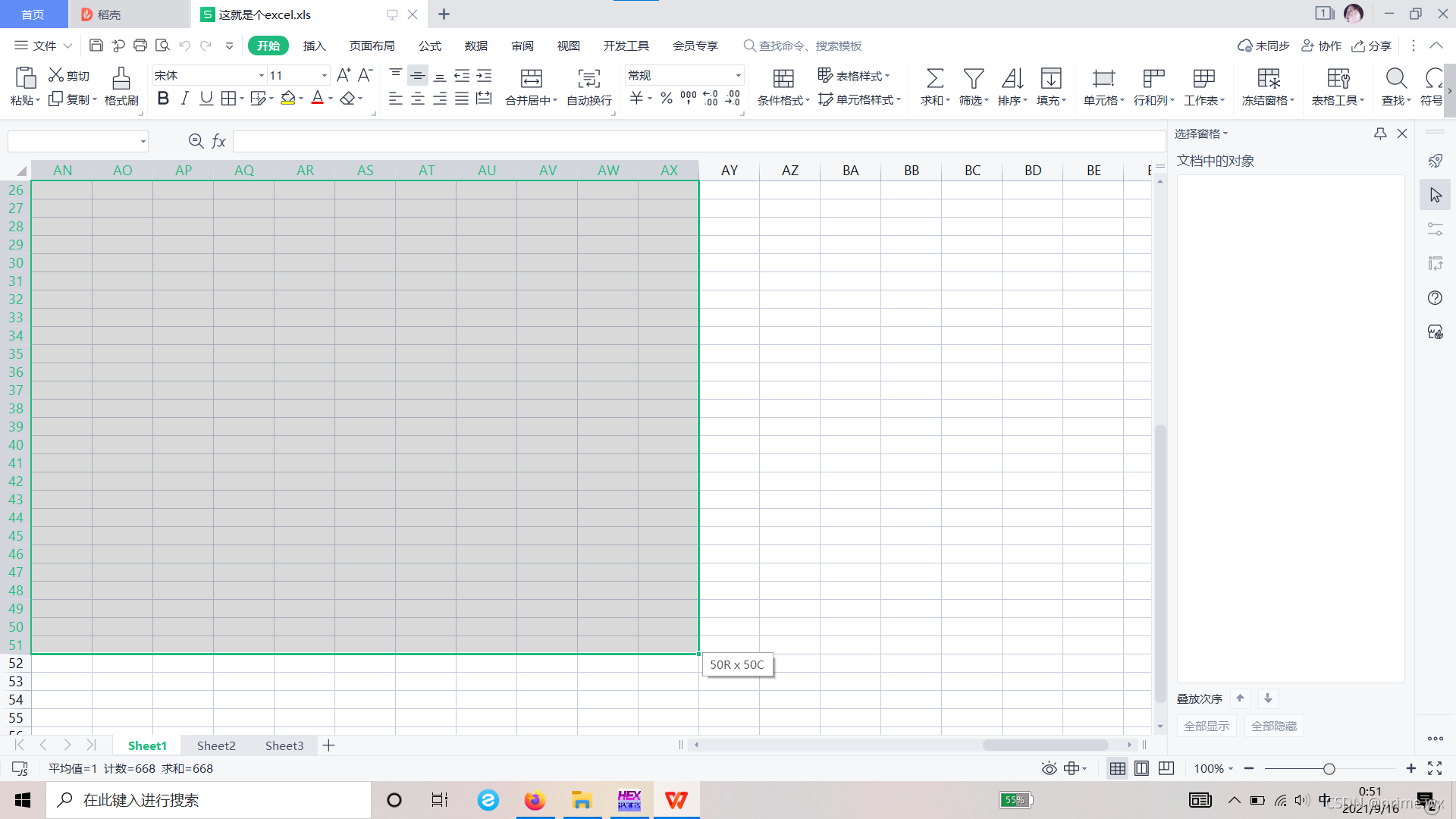Expand the number format dropdown (常规)

coord(738,75)
